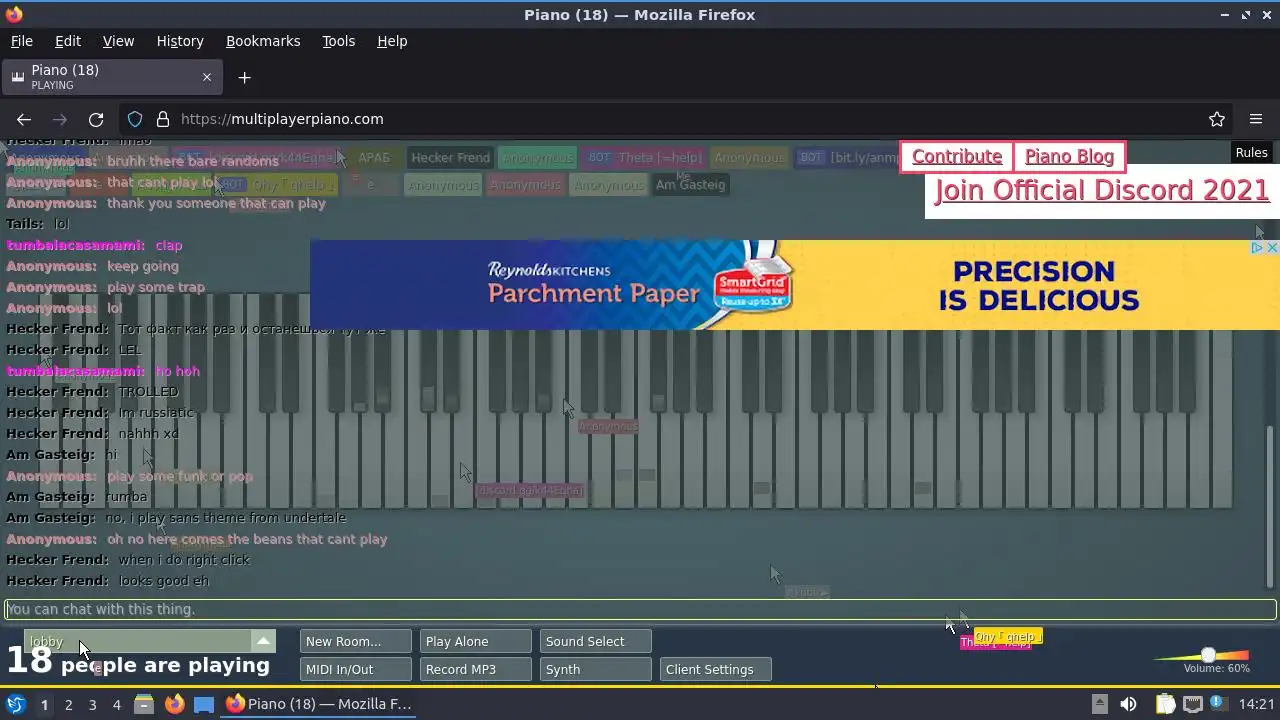Open the Sound Select button
The height and width of the screenshot is (720, 1280).
point(595,641)
